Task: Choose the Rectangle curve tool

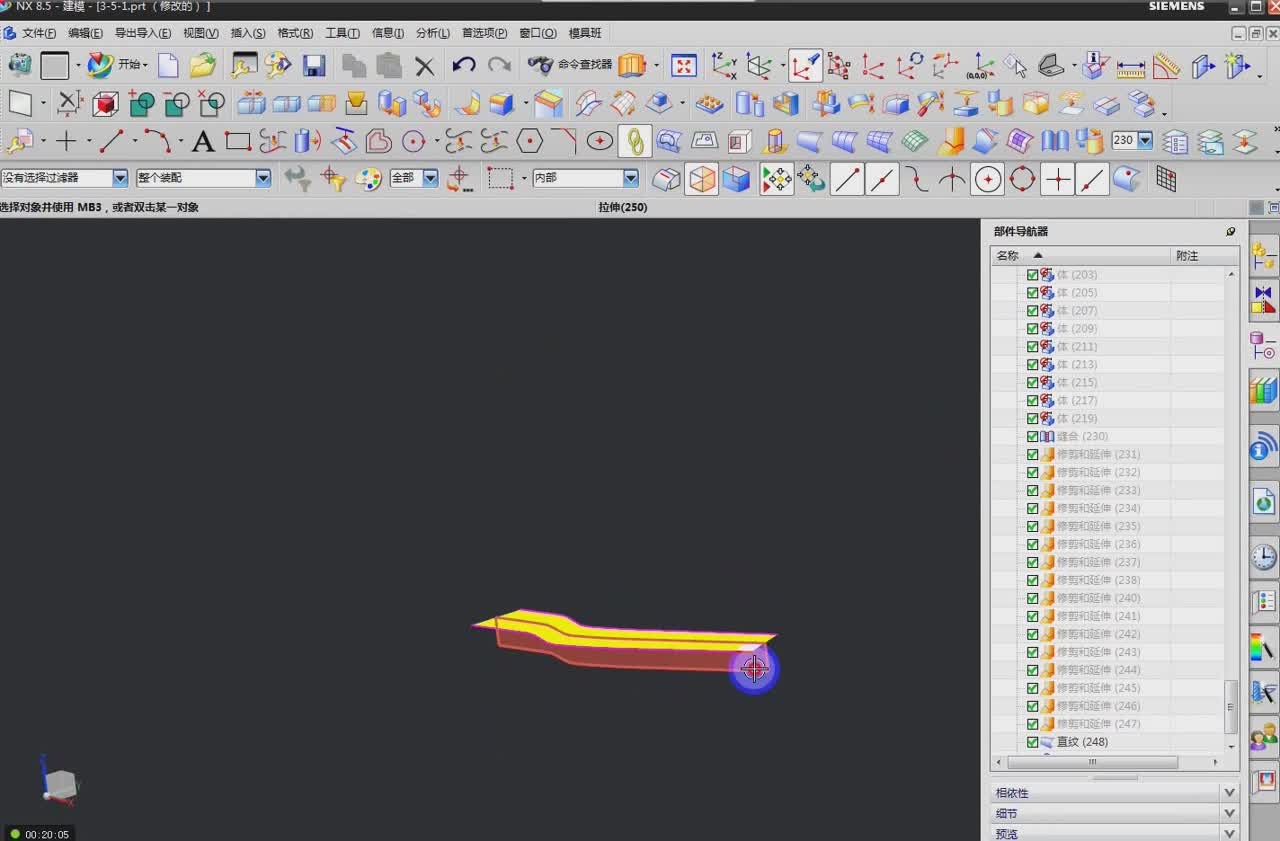Action: point(238,141)
